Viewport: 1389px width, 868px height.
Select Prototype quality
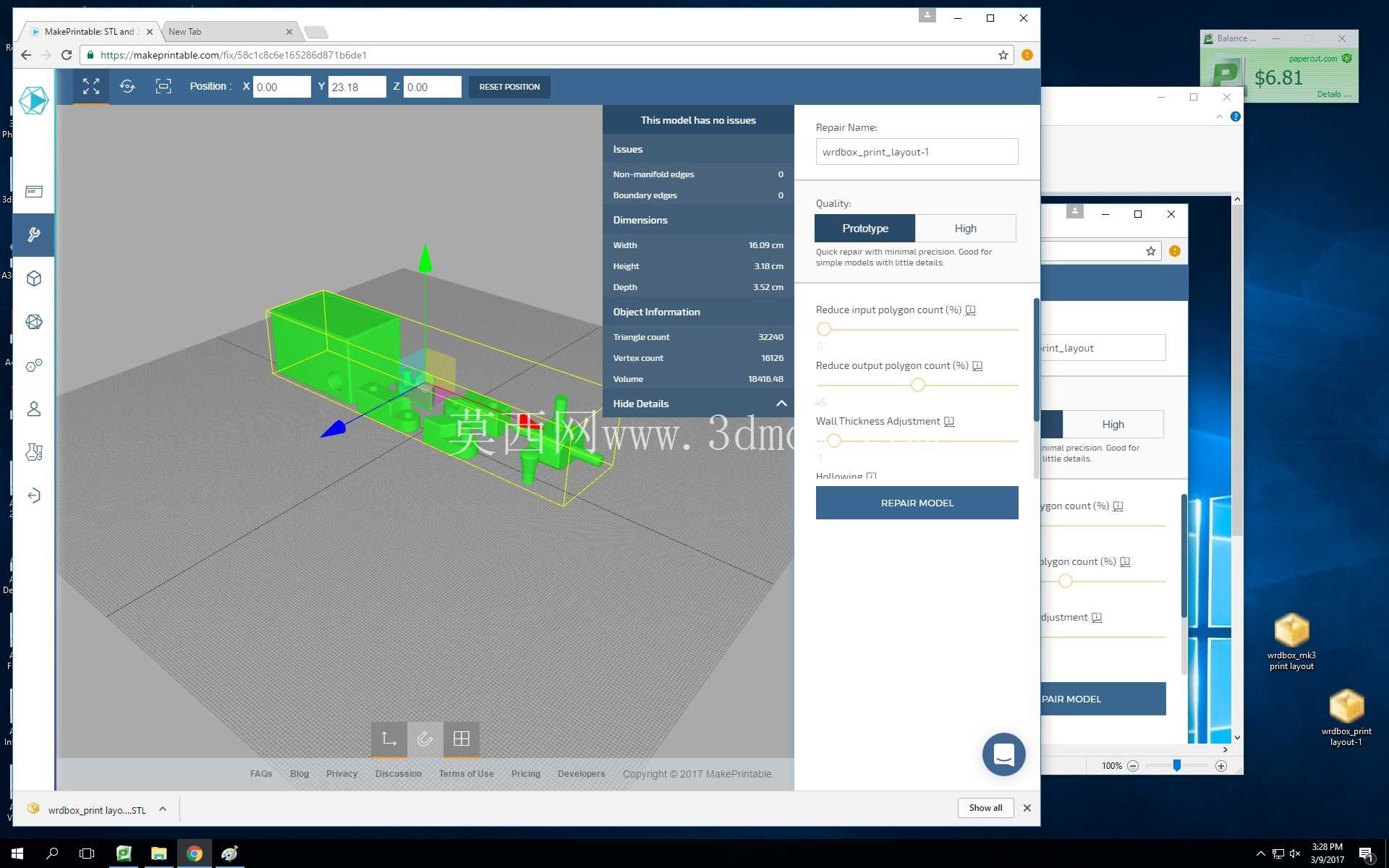pyautogui.click(x=865, y=229)
